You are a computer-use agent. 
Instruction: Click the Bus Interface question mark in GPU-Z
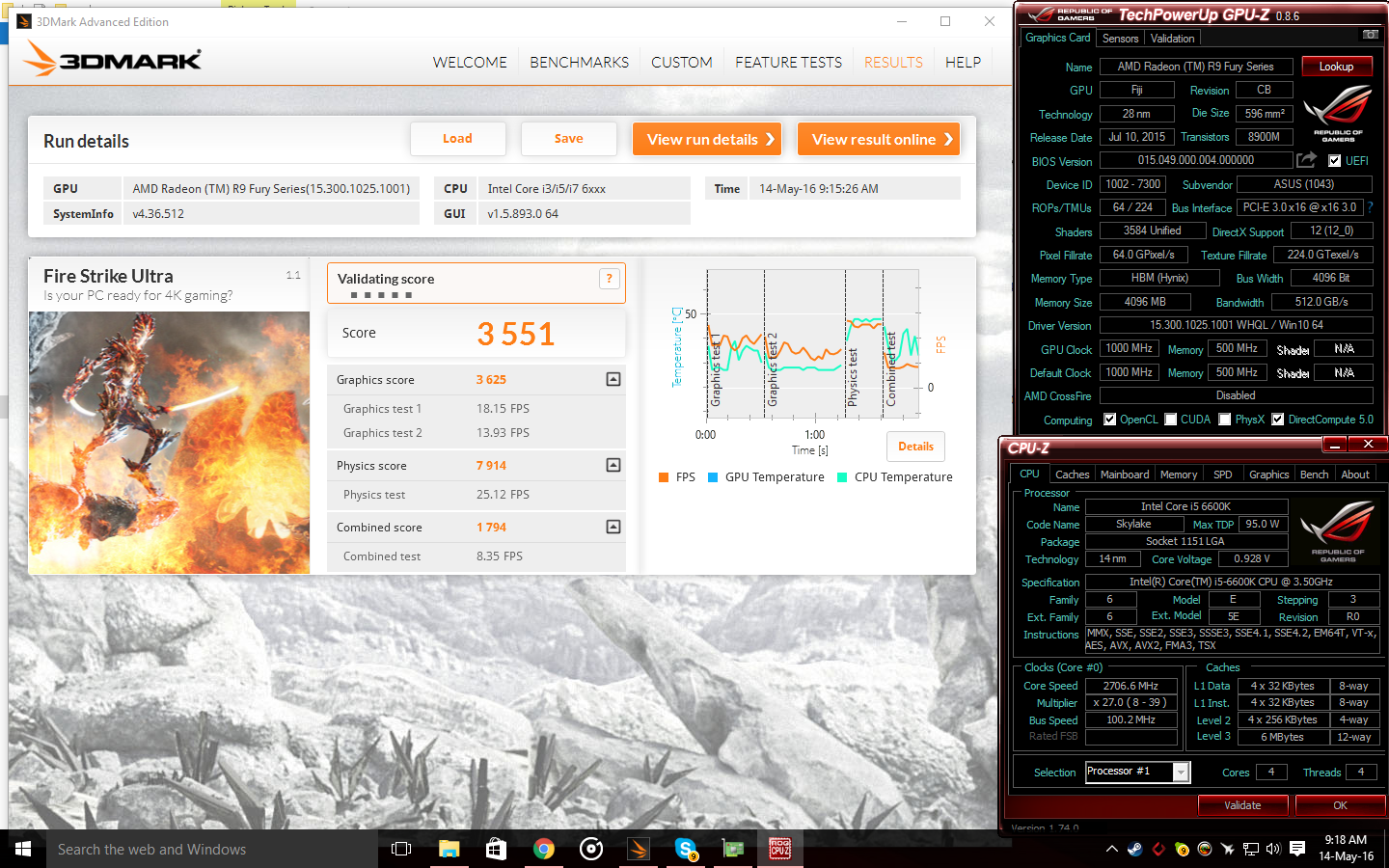(1370, 207)
